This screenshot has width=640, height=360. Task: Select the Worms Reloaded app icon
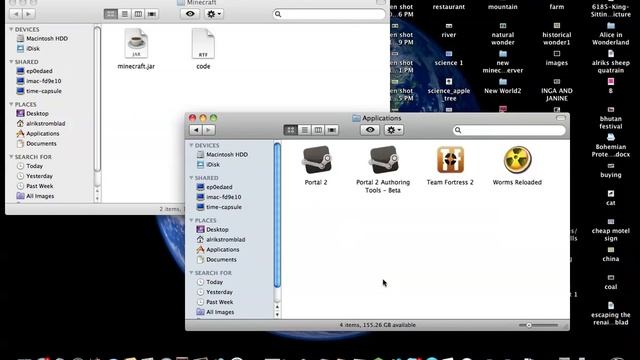click(x=517, y=160)
